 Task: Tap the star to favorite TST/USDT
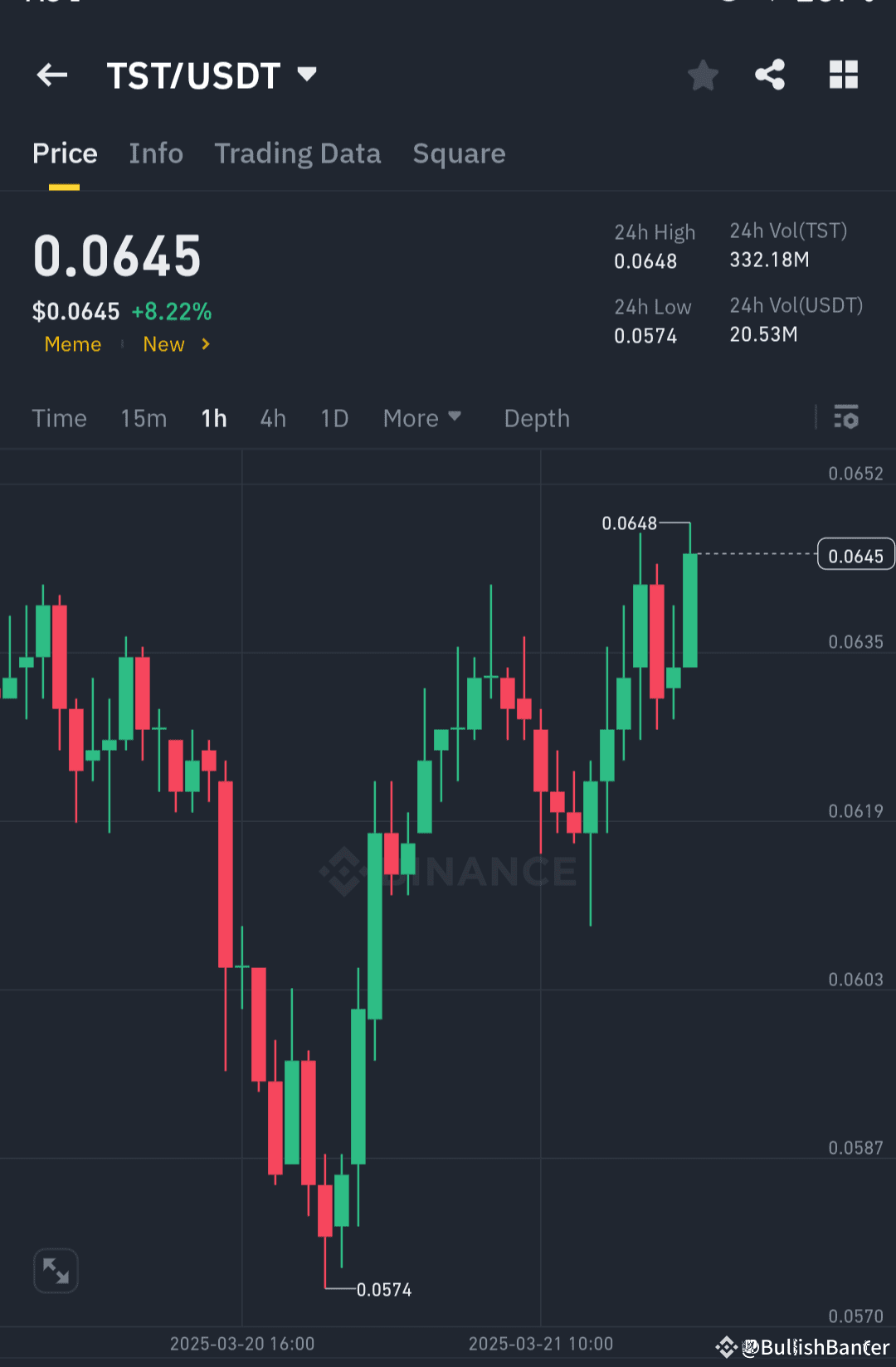pos(703,75)
